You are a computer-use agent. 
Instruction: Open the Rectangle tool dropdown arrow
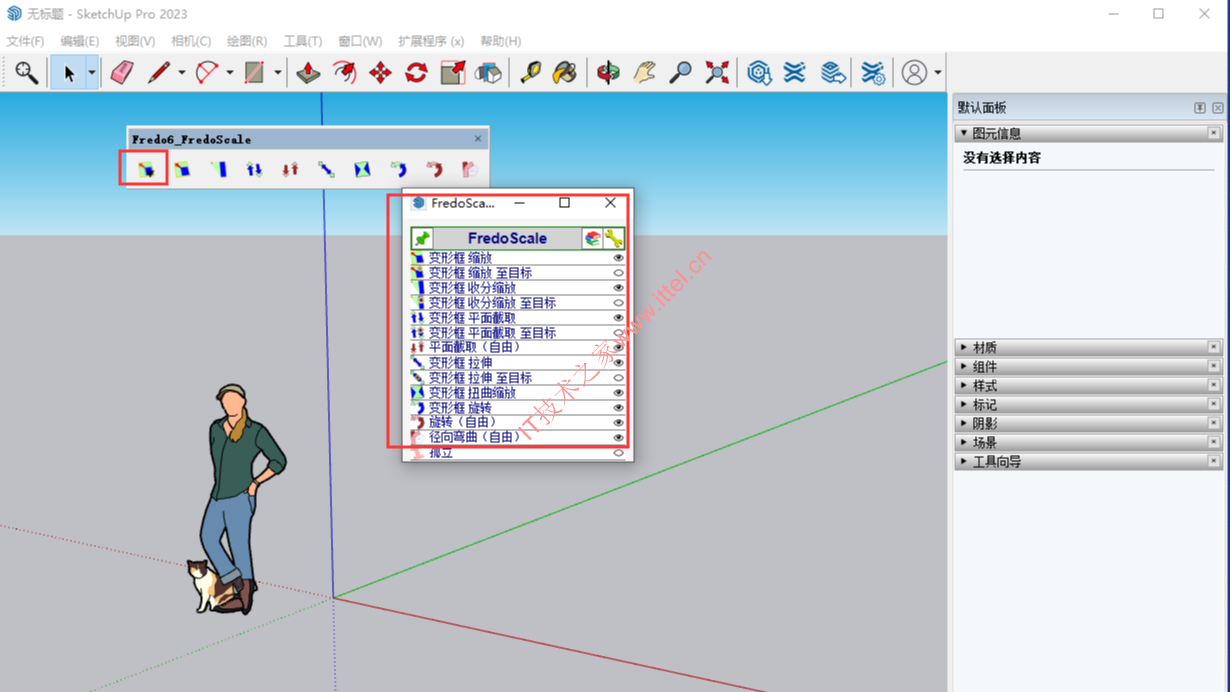point(277,72)
